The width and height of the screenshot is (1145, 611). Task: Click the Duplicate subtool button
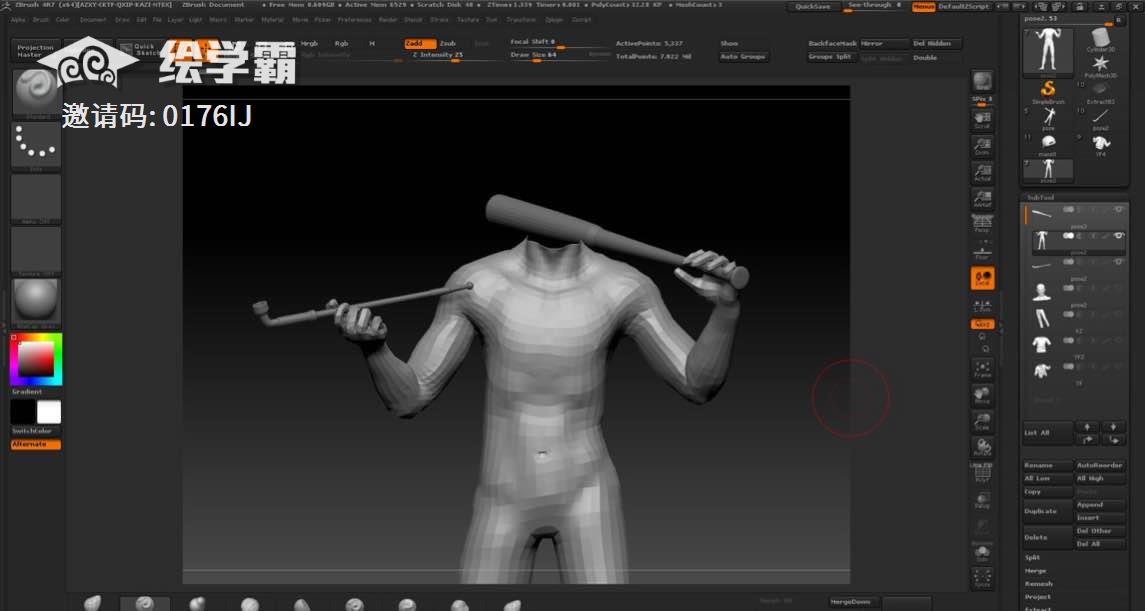pos(1048,512)
